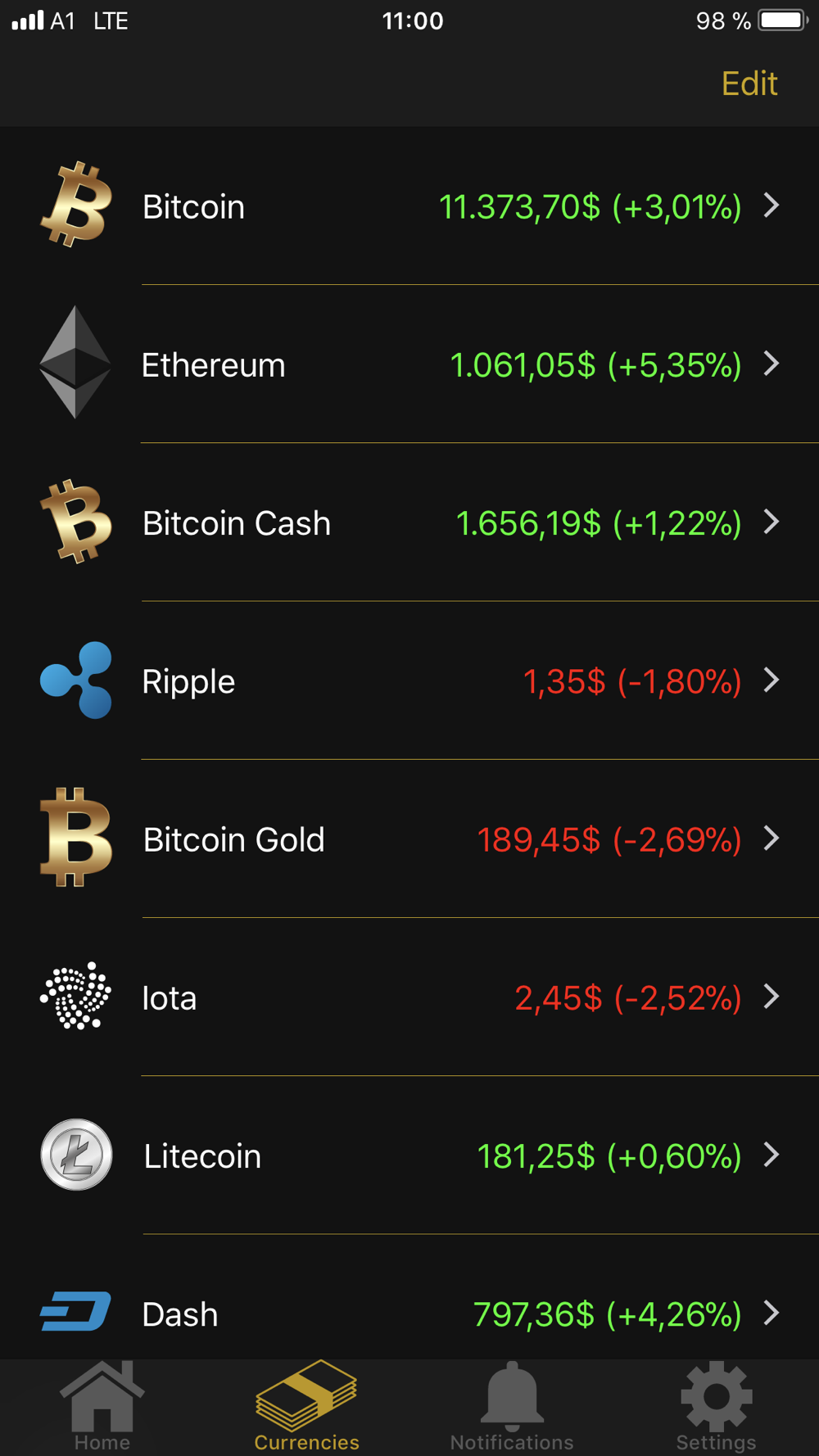Tap the Ethereum diamond logo icon
This screenshot has width=819, height=1456.
click(x=75, y=362)
